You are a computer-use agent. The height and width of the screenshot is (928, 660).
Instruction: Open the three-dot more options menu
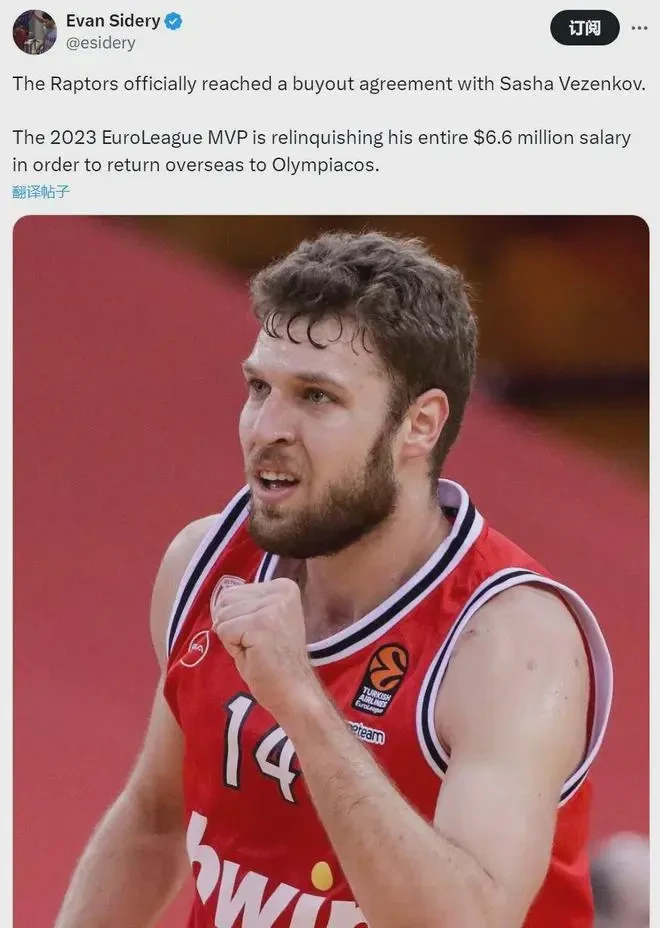pyautogui.click(x=639, y=28)
